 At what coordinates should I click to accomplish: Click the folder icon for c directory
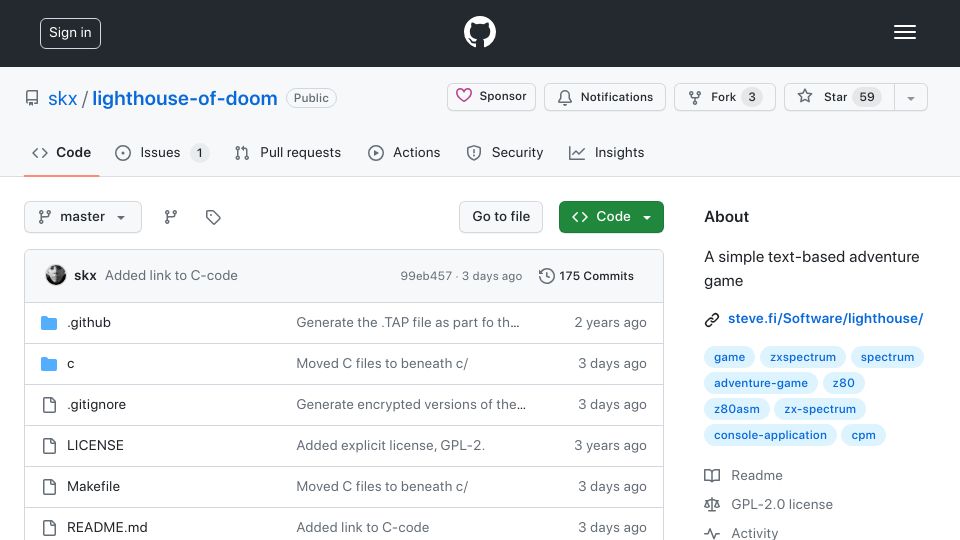click(x=49, y=364)
